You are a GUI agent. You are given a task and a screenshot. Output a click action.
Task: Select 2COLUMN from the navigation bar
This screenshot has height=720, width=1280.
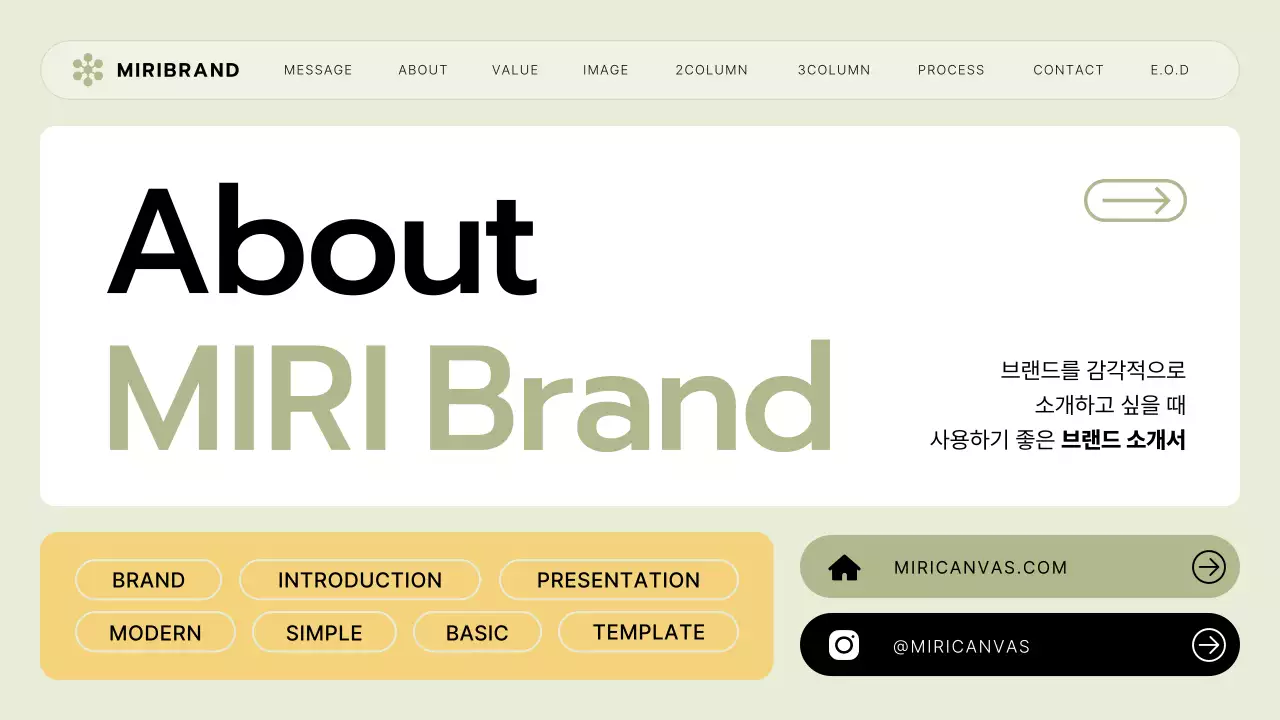[711, 70]
